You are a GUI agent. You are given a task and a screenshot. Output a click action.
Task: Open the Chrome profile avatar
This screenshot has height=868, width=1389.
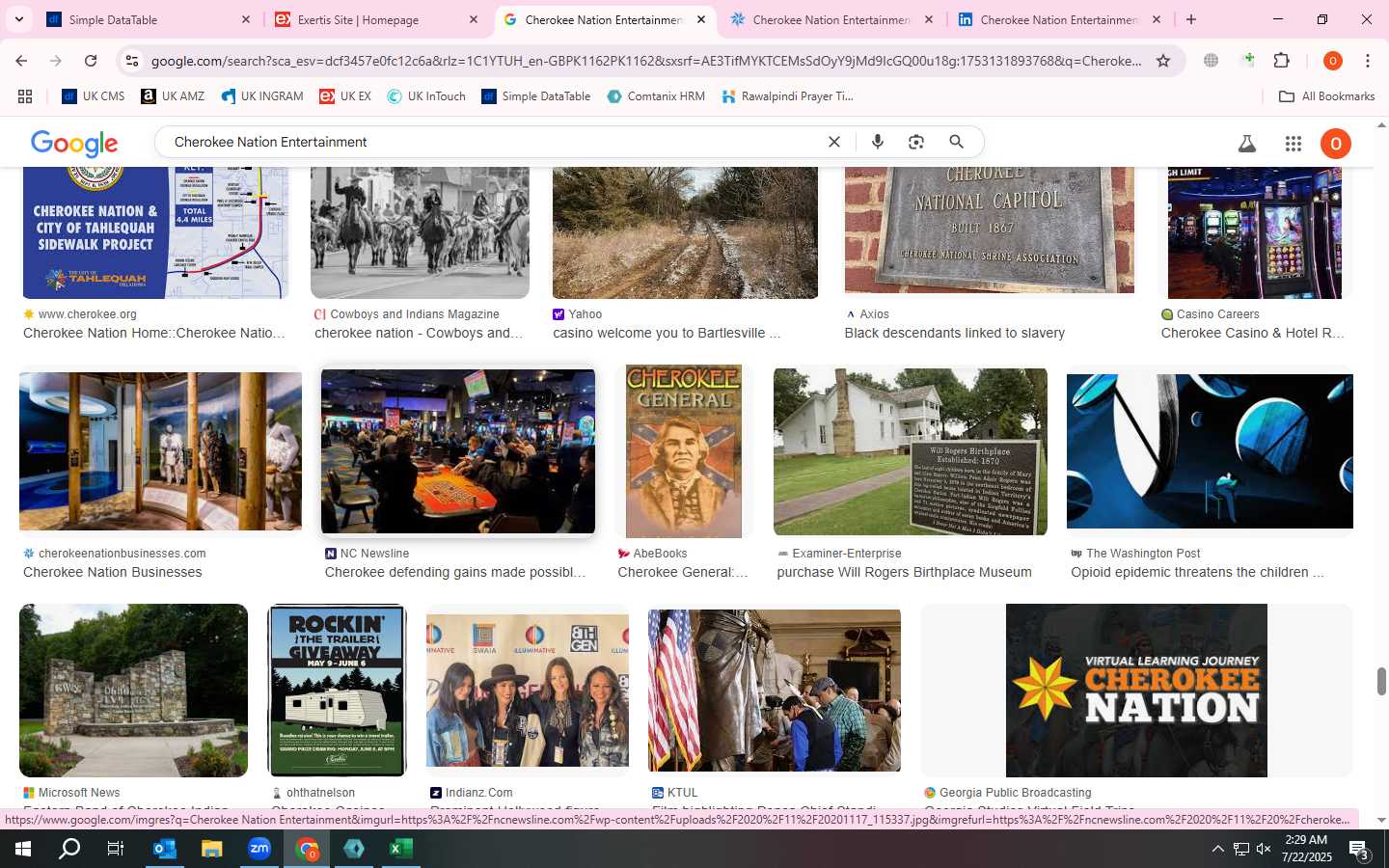[1333, 61]
